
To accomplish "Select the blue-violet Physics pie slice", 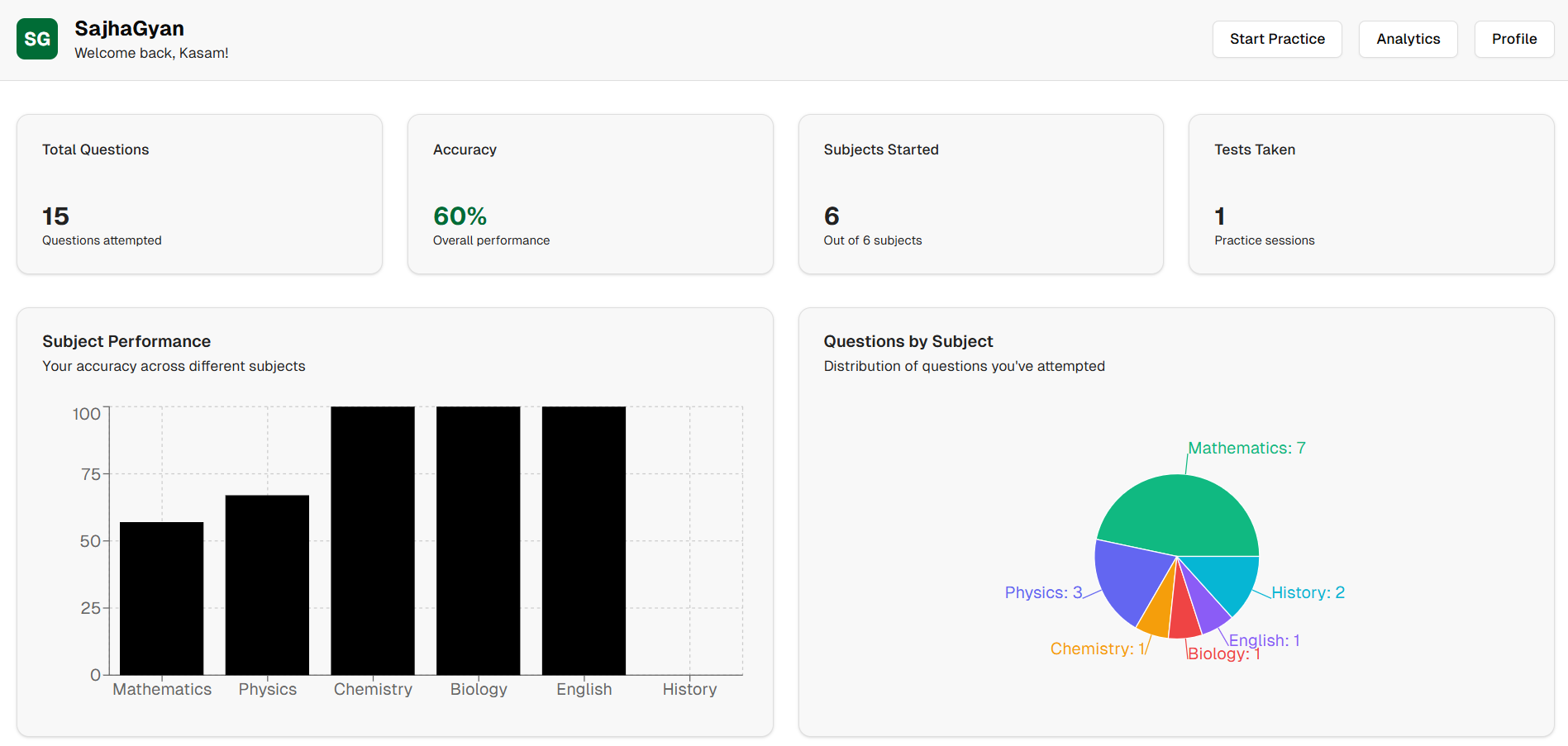I will (1127, 579).
